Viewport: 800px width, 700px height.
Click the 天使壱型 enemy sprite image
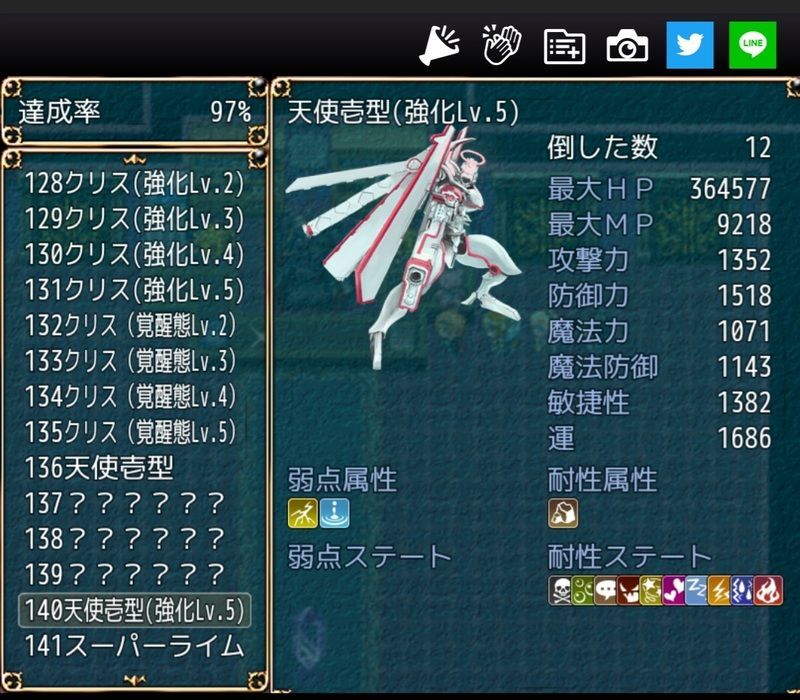pos(403,245)
